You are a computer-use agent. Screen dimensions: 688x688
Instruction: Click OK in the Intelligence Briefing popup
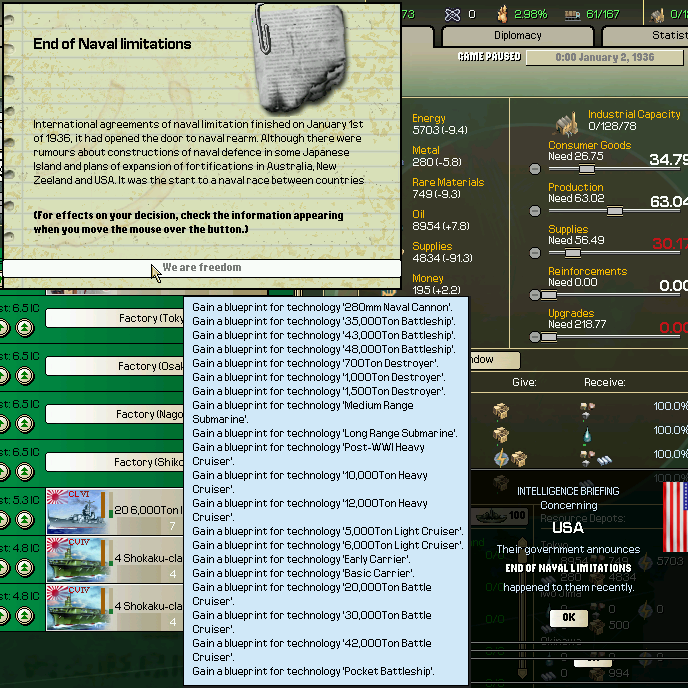coord(569,617)
